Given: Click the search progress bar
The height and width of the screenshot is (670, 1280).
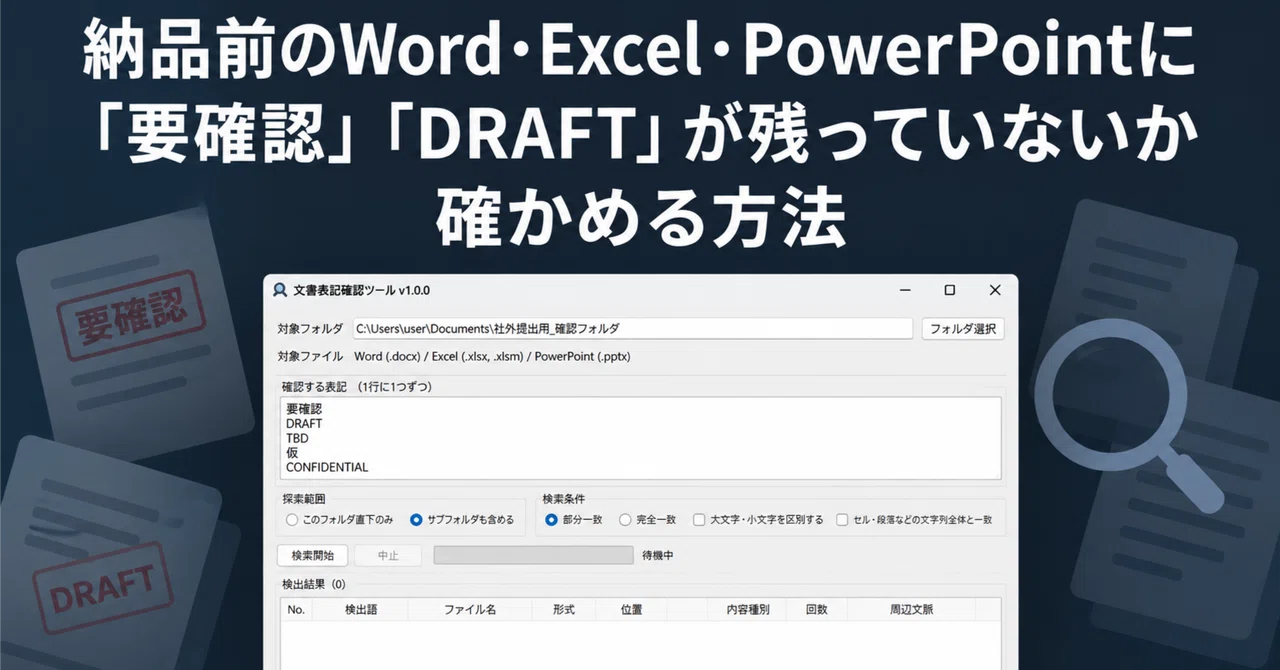Looking at the screenshot, I should (533, 555).
